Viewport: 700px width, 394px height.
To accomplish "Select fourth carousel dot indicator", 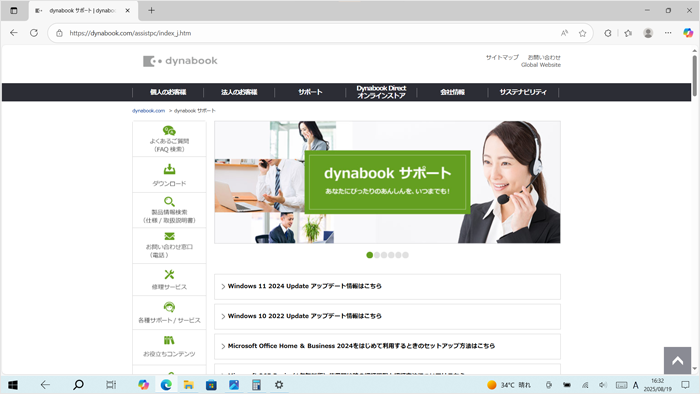I will [391, 255].
